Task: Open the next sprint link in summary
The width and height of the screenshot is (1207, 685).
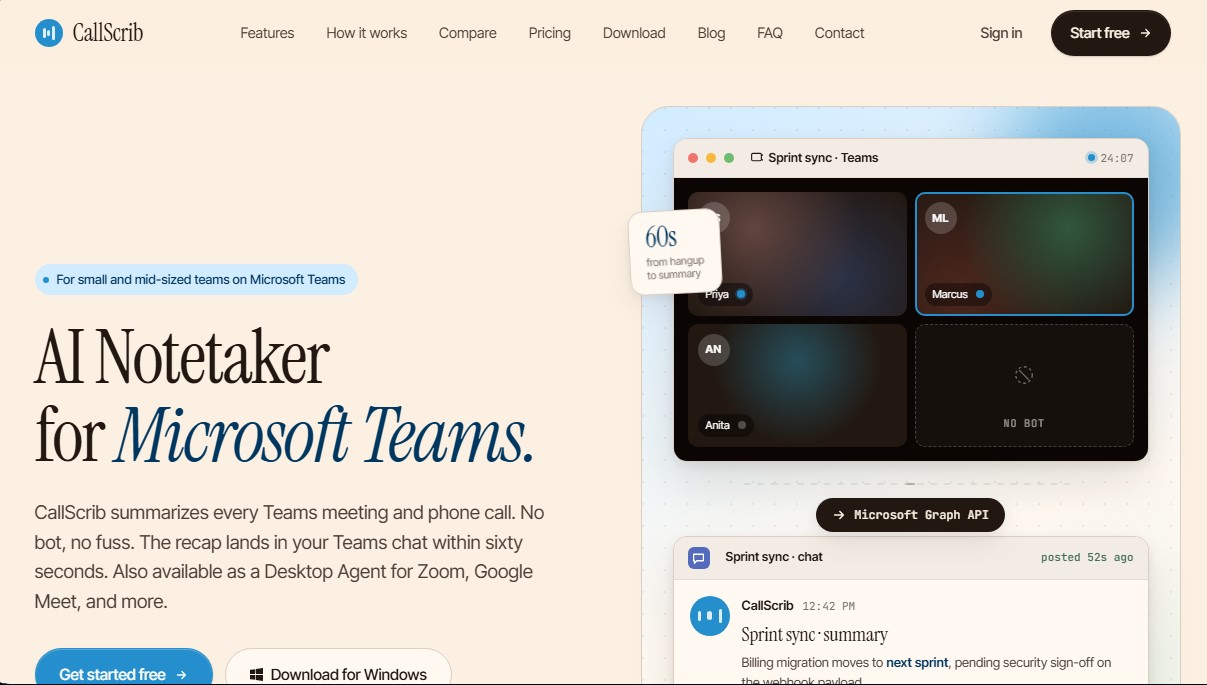Action: (x=918, y=663)
